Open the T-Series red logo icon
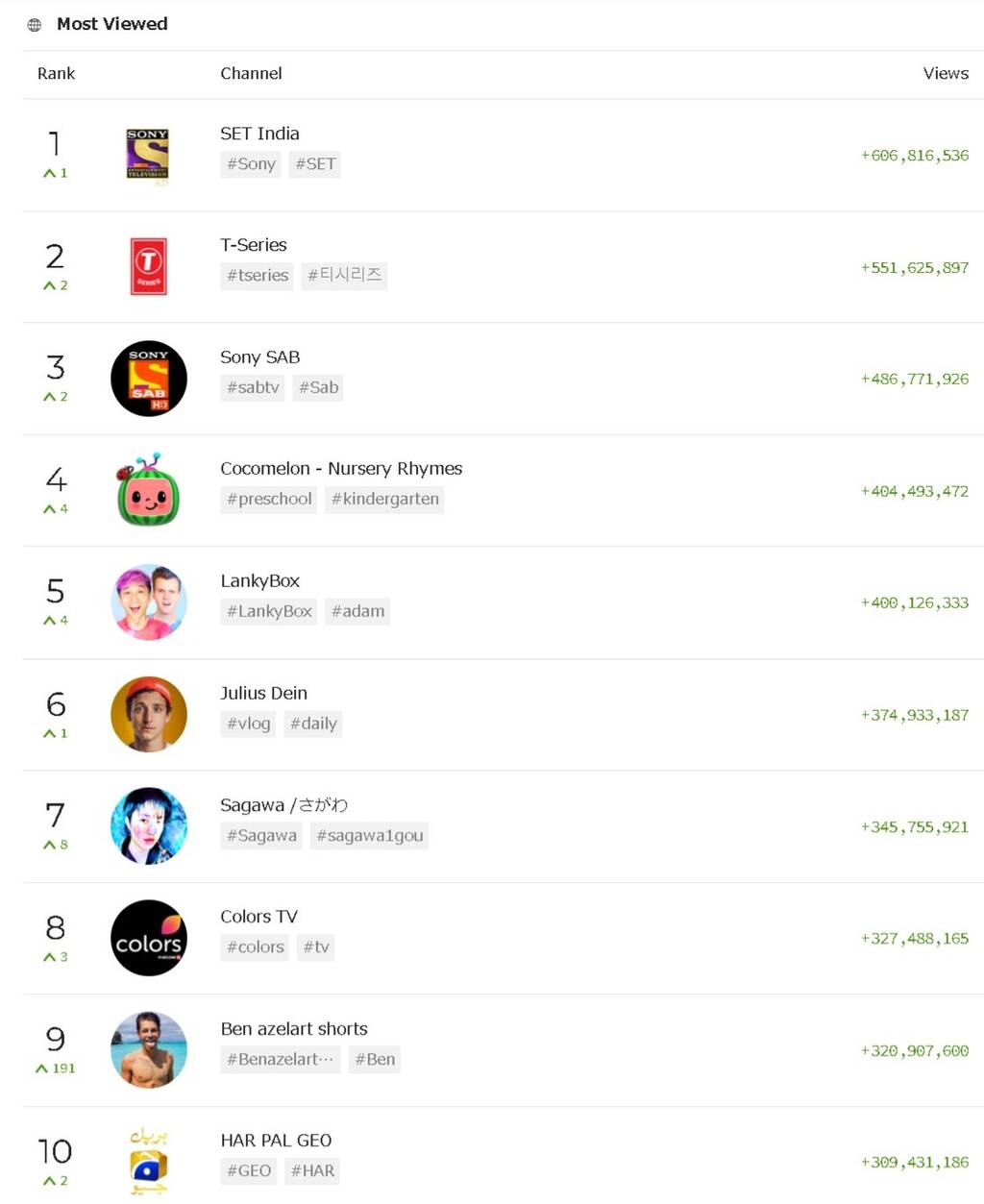This screenshot has height=1204, width=984. (148, 266)
